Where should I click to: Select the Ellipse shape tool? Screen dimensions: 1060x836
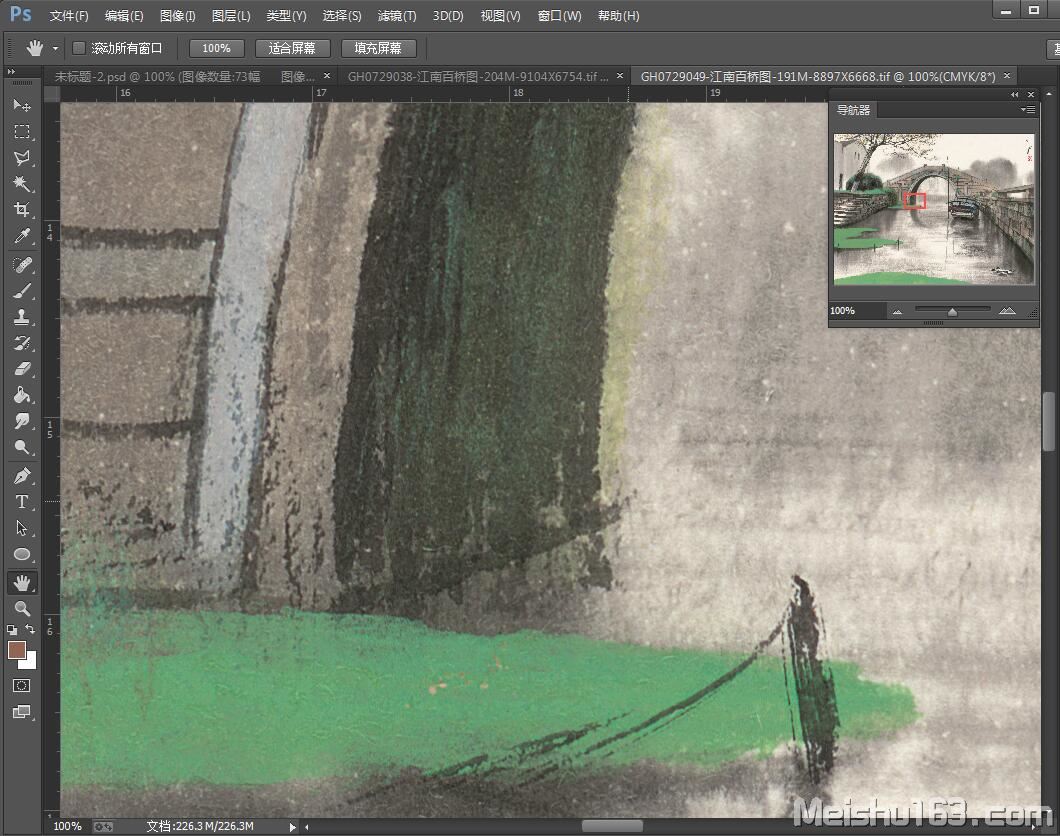22,554
